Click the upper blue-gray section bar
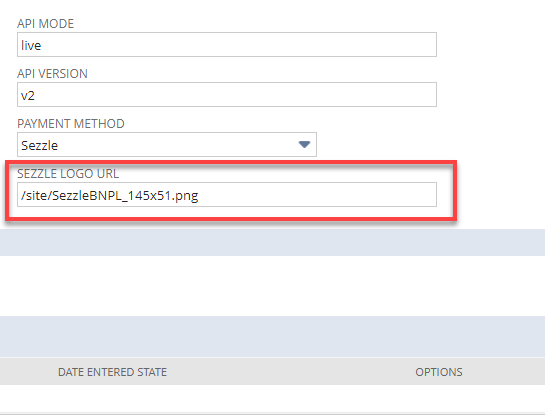Viewport: 545px width, 420px height. pyautogui.click(x=272, y=242)
